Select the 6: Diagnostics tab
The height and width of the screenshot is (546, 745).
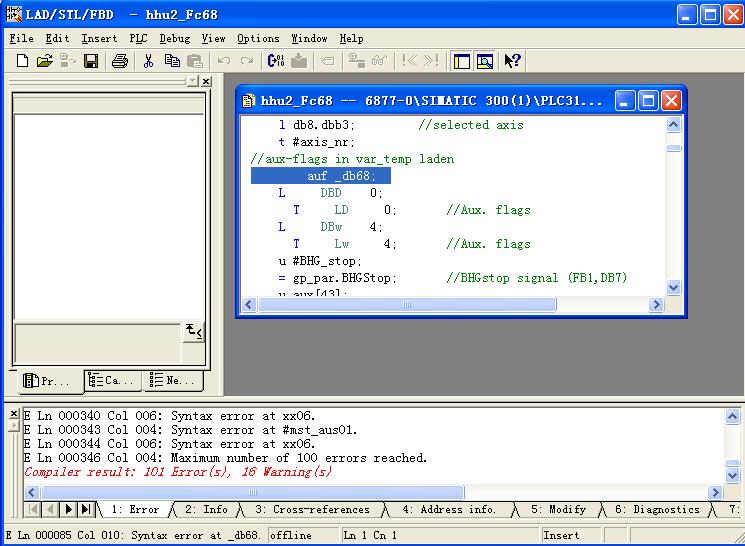tap(657, 509)
